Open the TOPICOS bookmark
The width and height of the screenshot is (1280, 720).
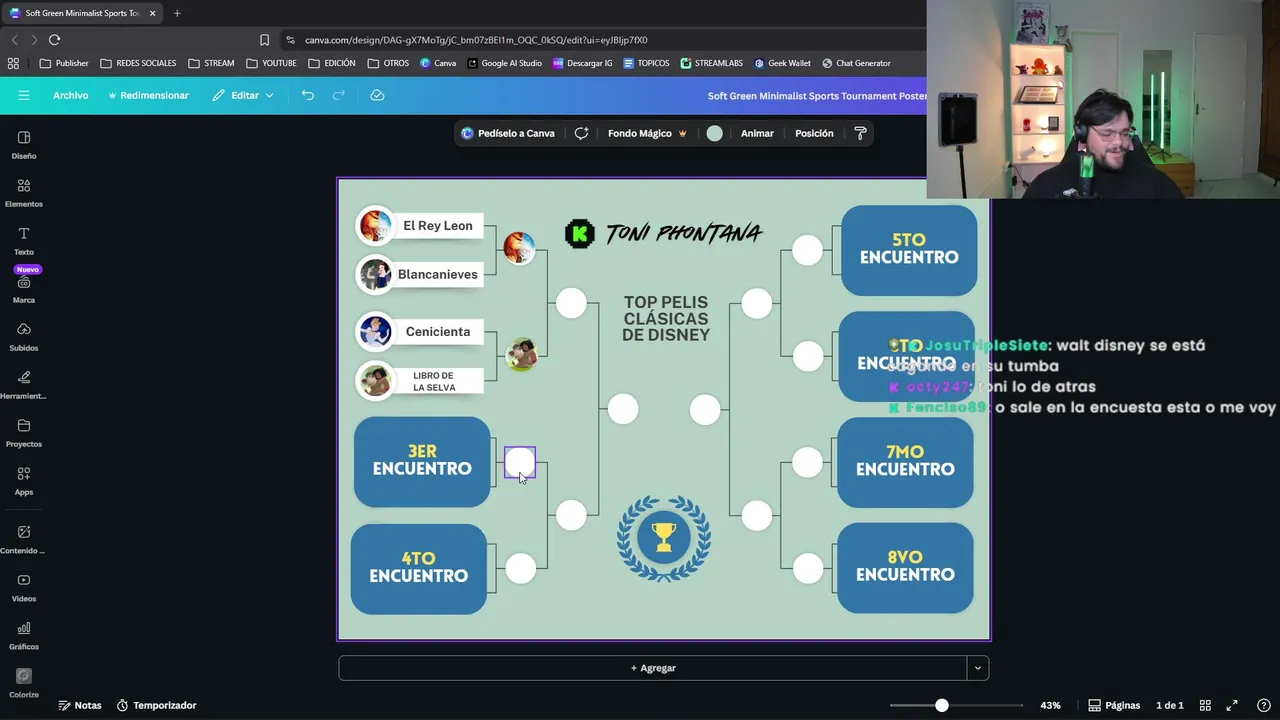(646, 63)
